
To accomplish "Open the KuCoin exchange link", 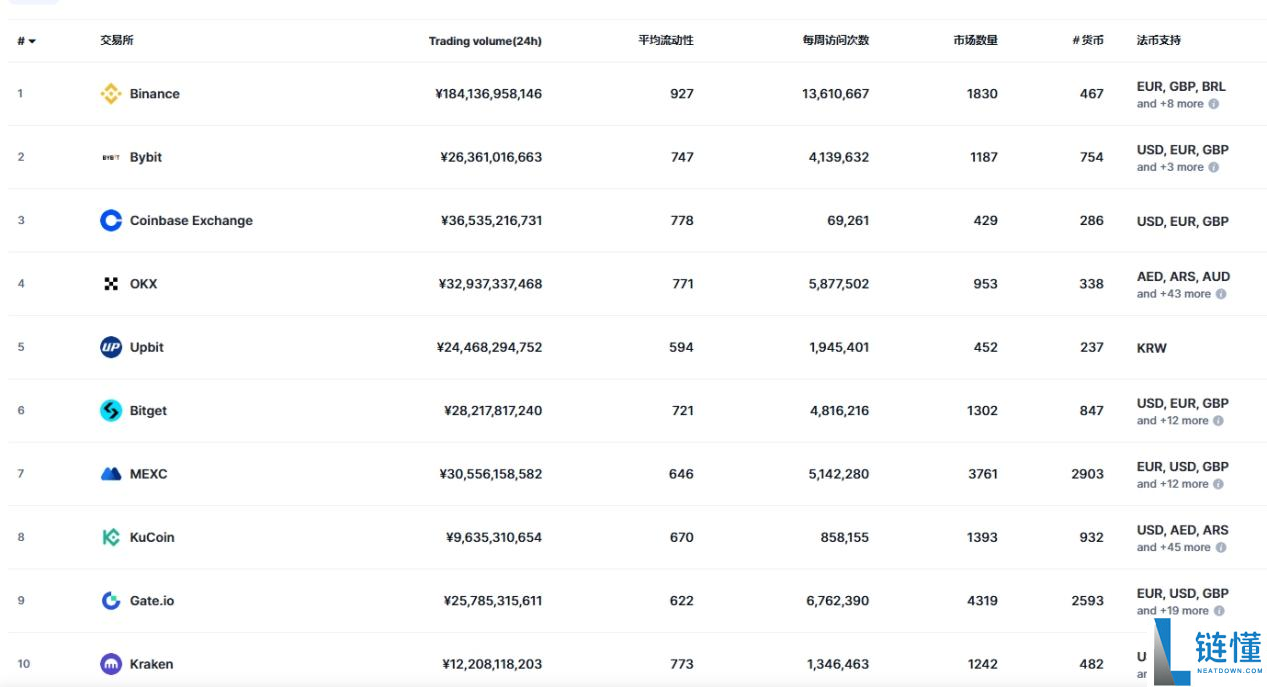I will point(152,537).
